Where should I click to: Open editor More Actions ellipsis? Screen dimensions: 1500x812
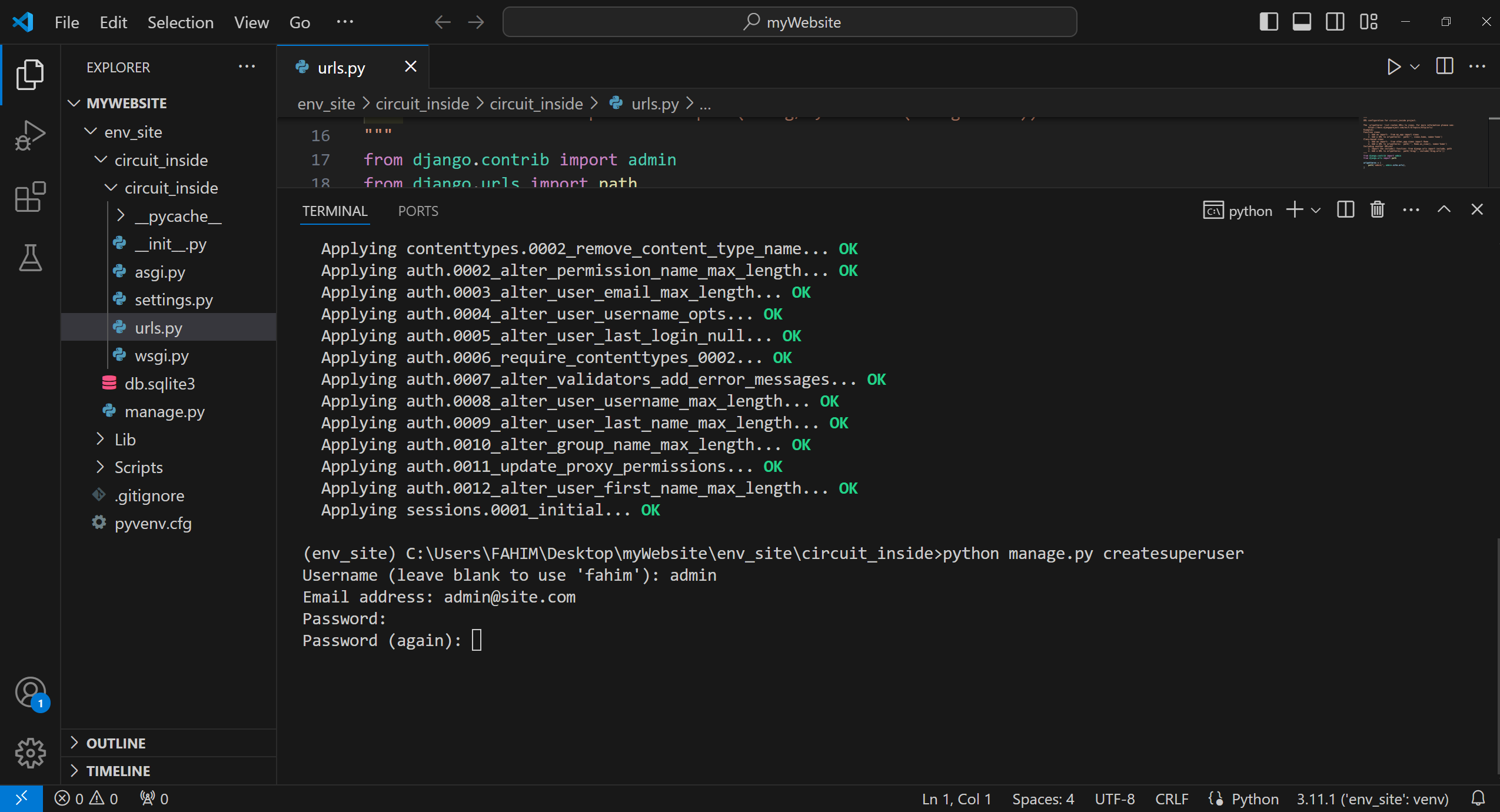(x=1477, y=66)
